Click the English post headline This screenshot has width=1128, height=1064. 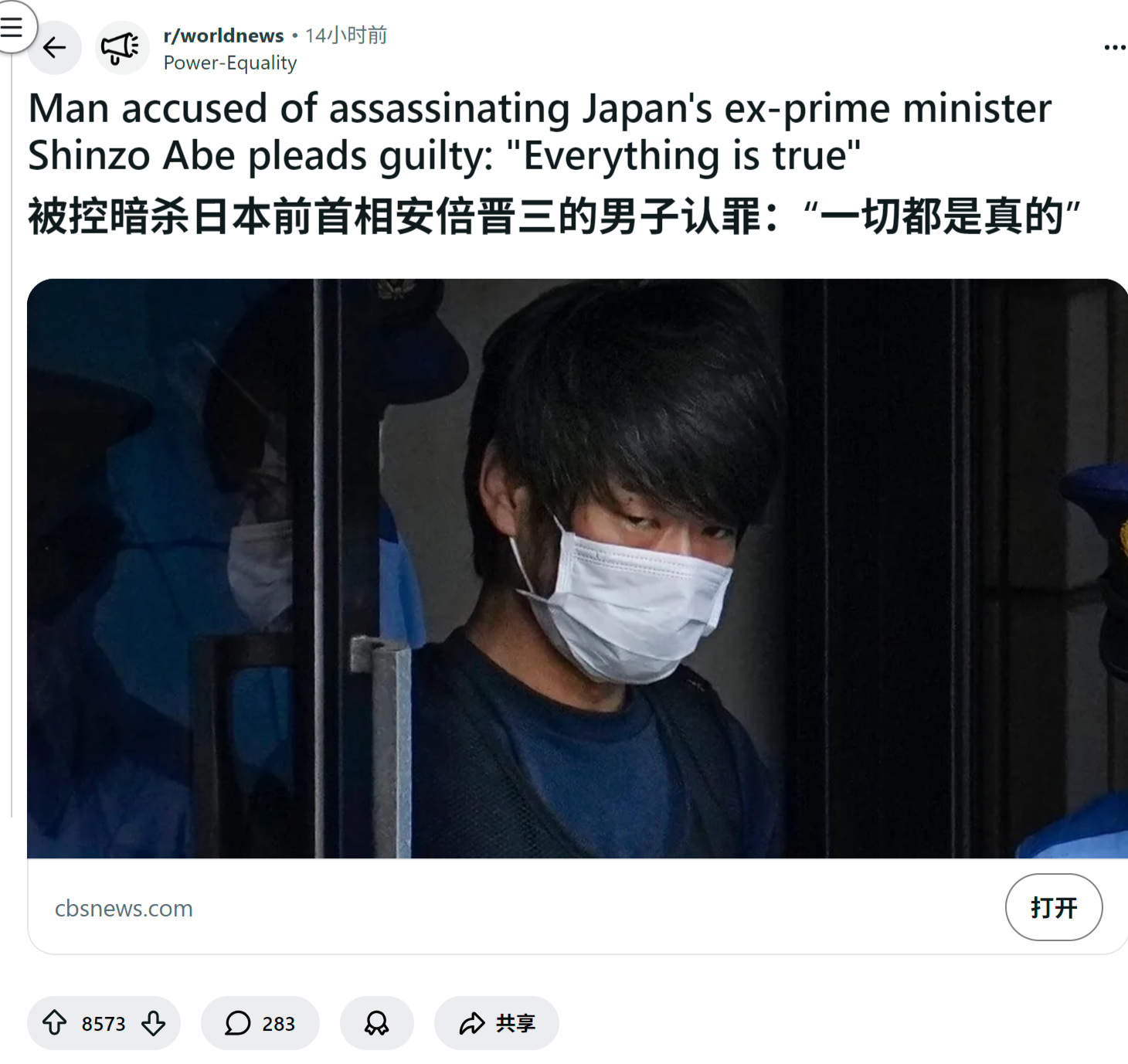(540, 131)
